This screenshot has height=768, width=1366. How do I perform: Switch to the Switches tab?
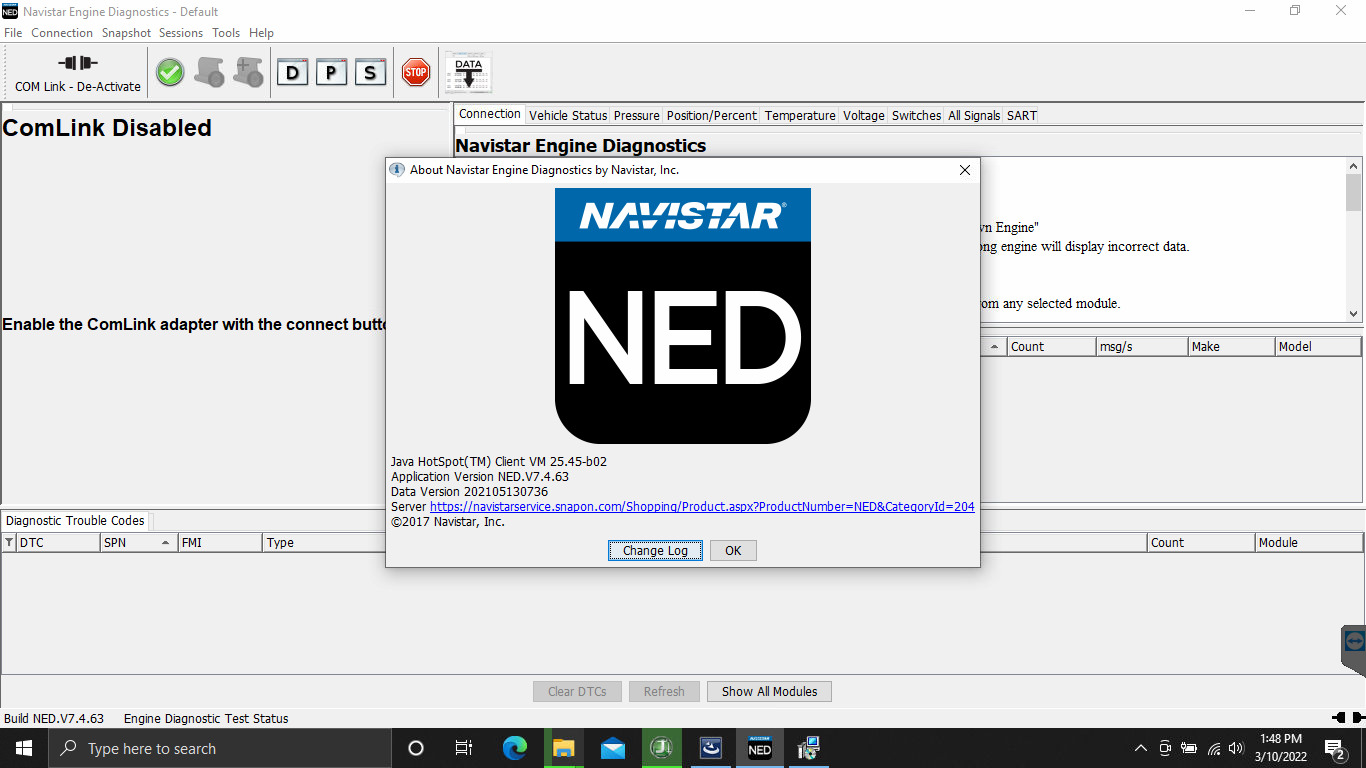click(917, 116)
